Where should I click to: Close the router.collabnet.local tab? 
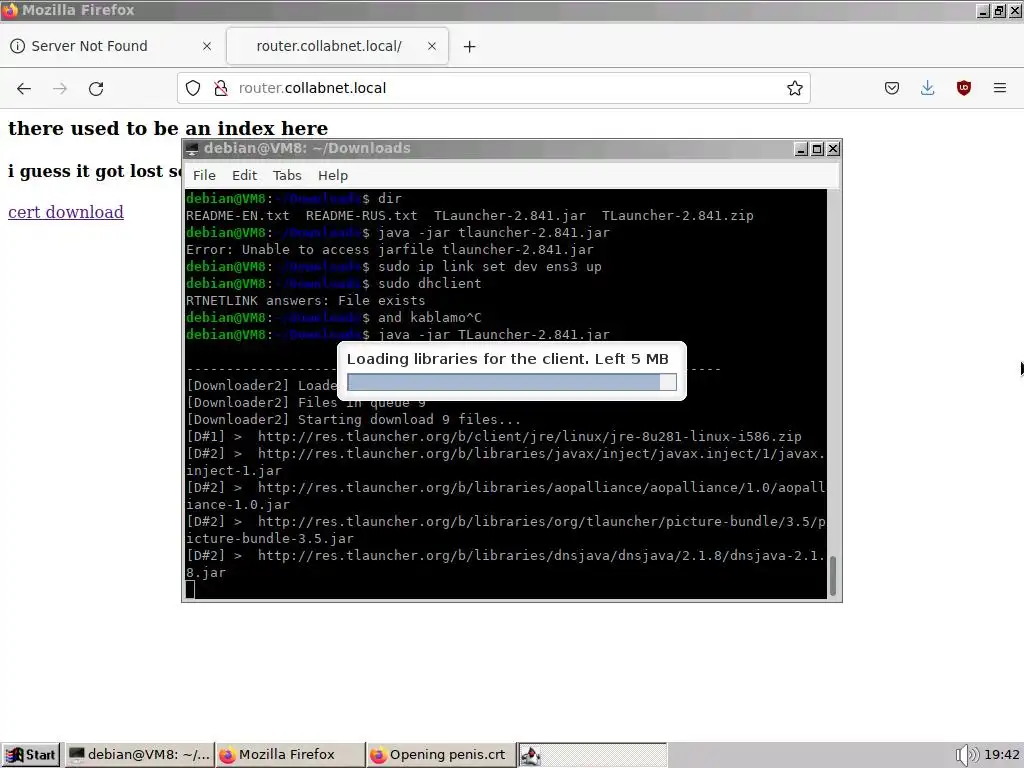[x=432, y=46]
